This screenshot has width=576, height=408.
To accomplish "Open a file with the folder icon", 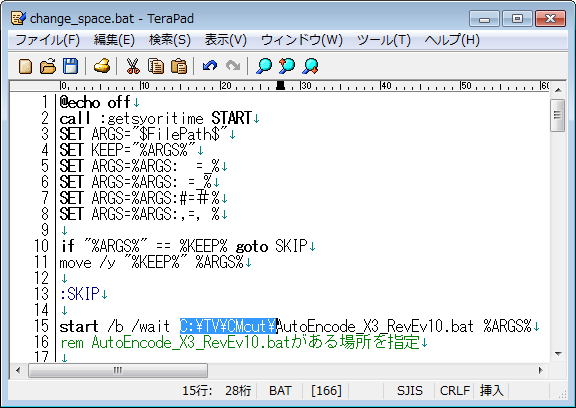I will (48, 66).
